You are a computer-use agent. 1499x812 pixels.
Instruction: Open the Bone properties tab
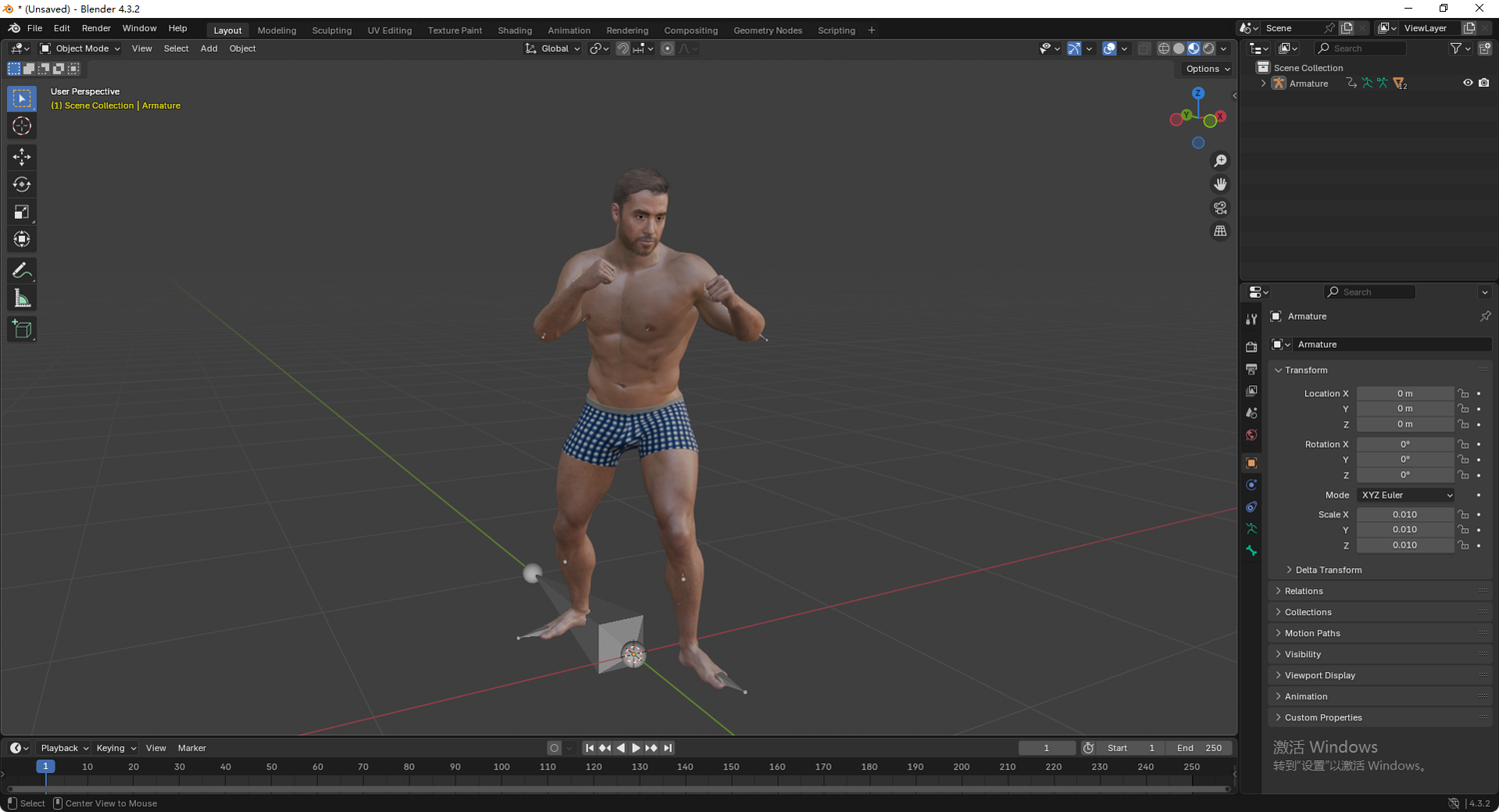coord(1251,550)
